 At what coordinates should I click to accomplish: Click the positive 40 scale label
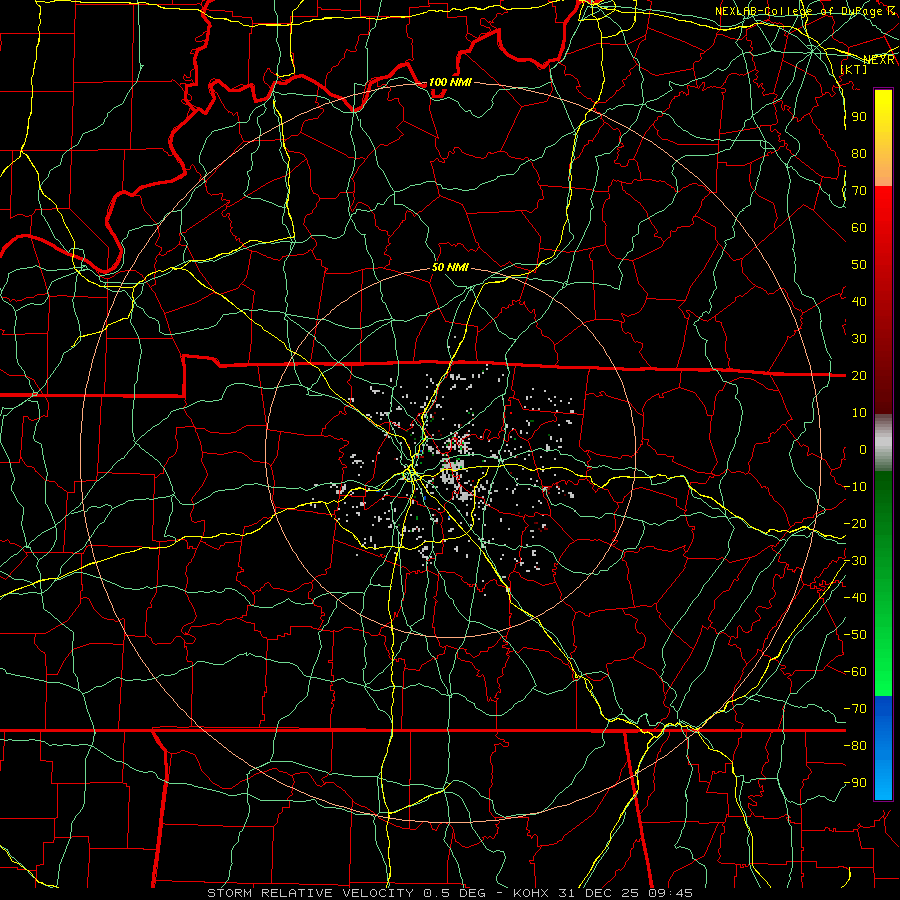(x=859, y=301)
